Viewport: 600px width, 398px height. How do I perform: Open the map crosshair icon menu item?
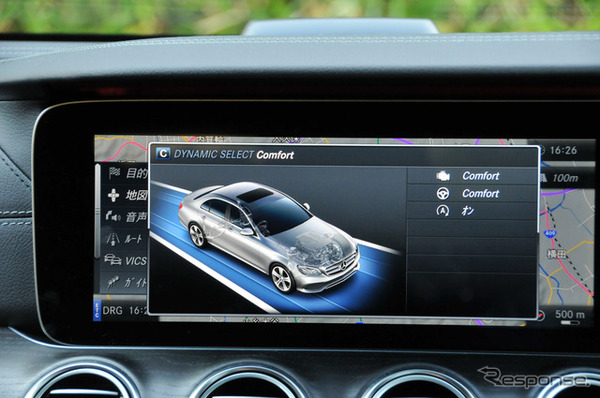tap(113, 195)
